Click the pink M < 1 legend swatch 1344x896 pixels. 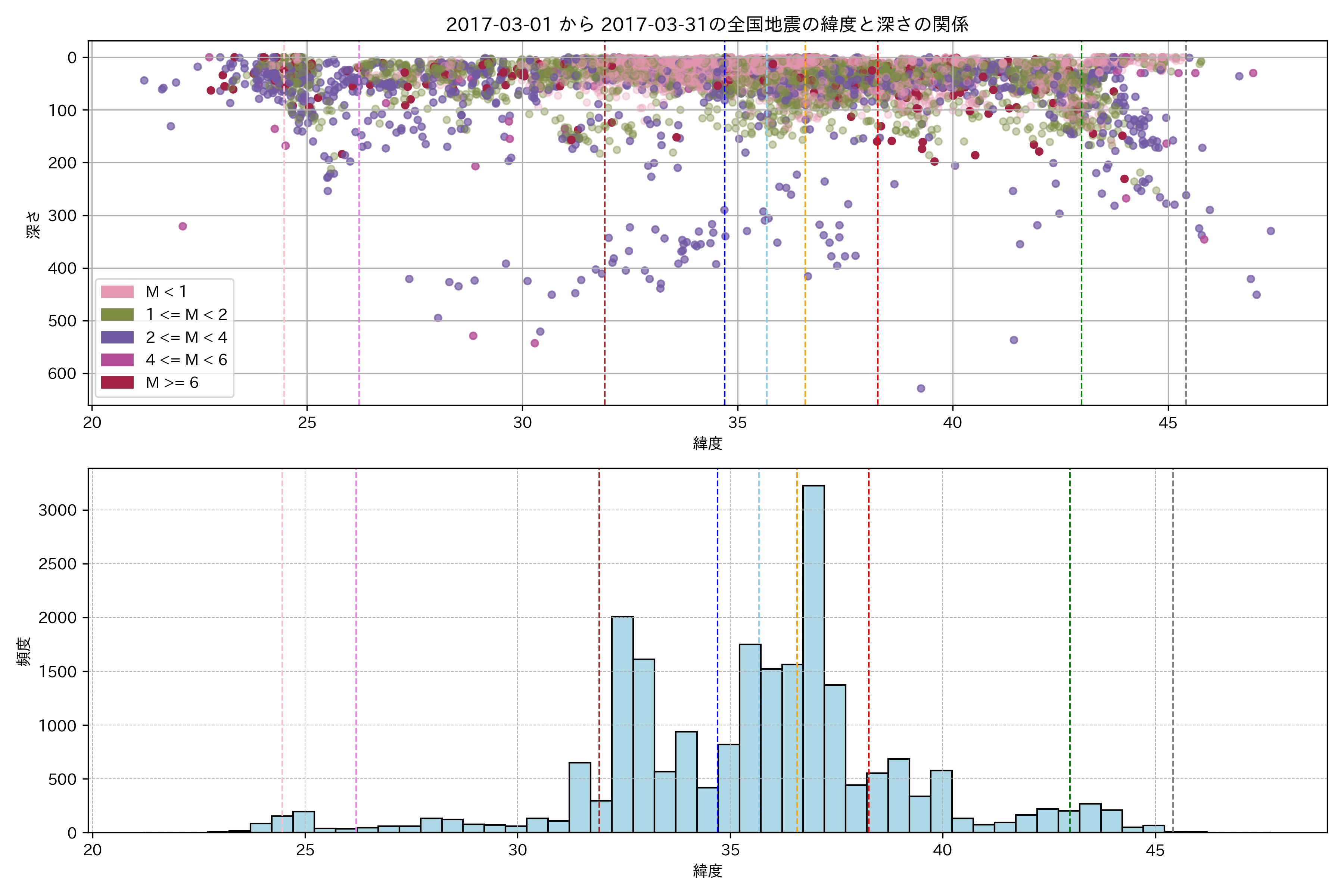[x=117, y=292]
